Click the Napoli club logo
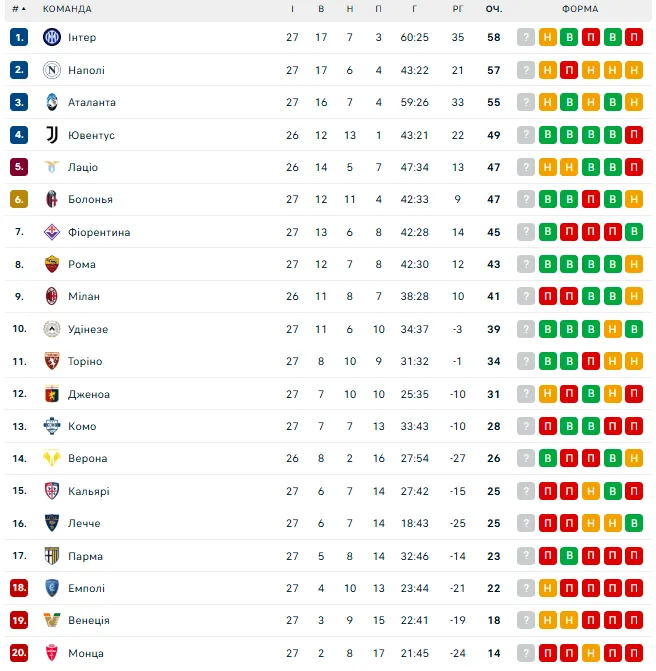 [x=52, y=70]
